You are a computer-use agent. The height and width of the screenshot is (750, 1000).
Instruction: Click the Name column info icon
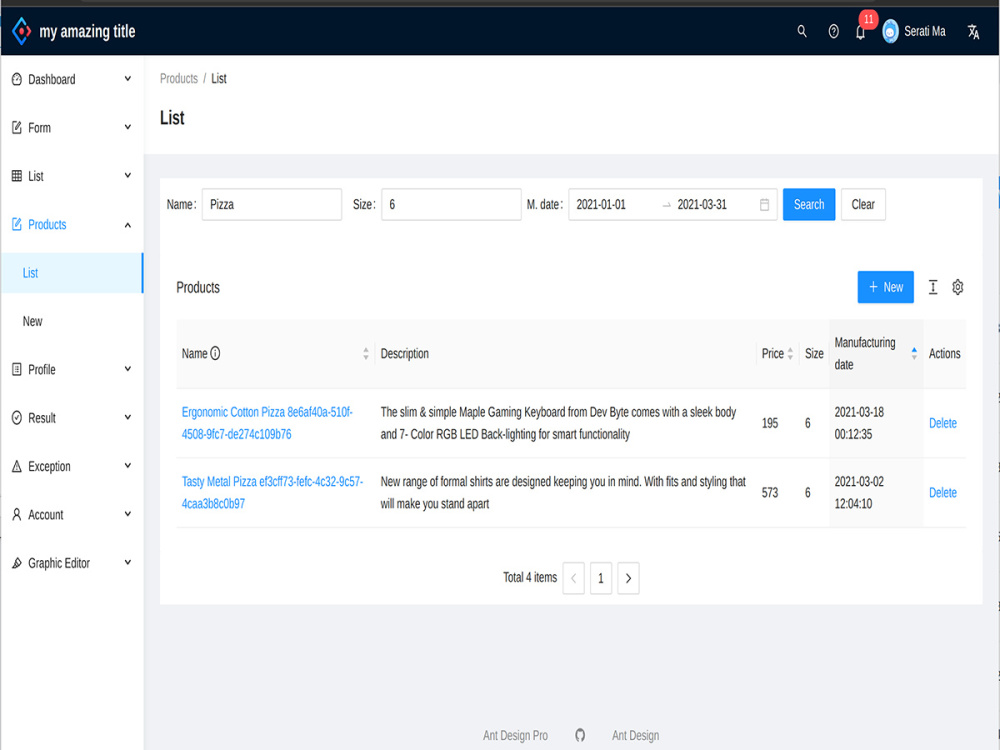pyautogui.click(x=215, y=353)
